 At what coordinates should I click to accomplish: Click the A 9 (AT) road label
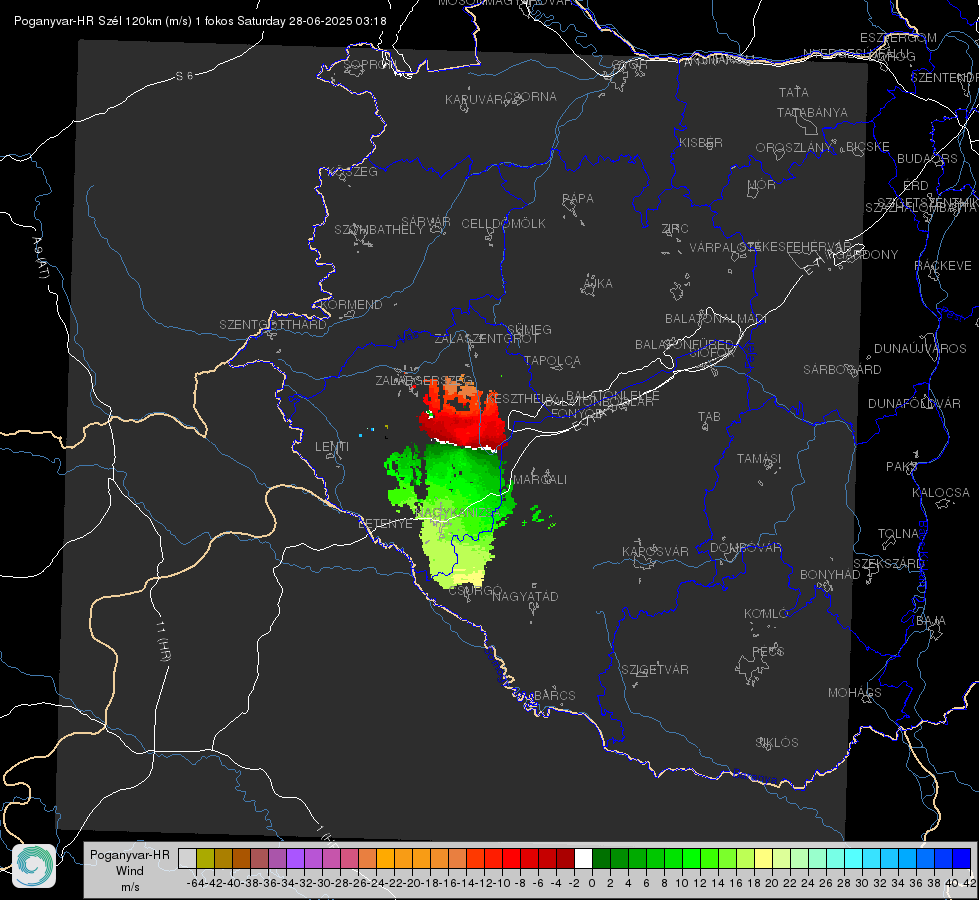point(41,257)
